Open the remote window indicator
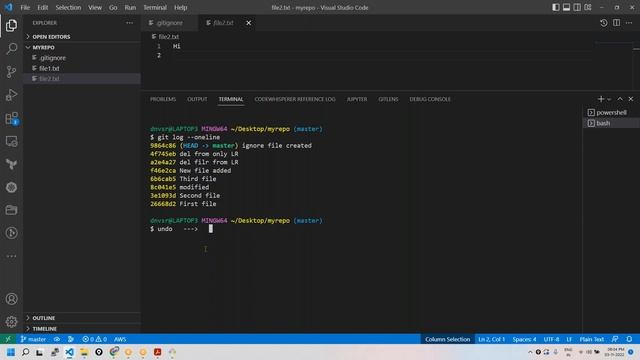Screen dimensions: 640x360 click(x=8, y=339)
